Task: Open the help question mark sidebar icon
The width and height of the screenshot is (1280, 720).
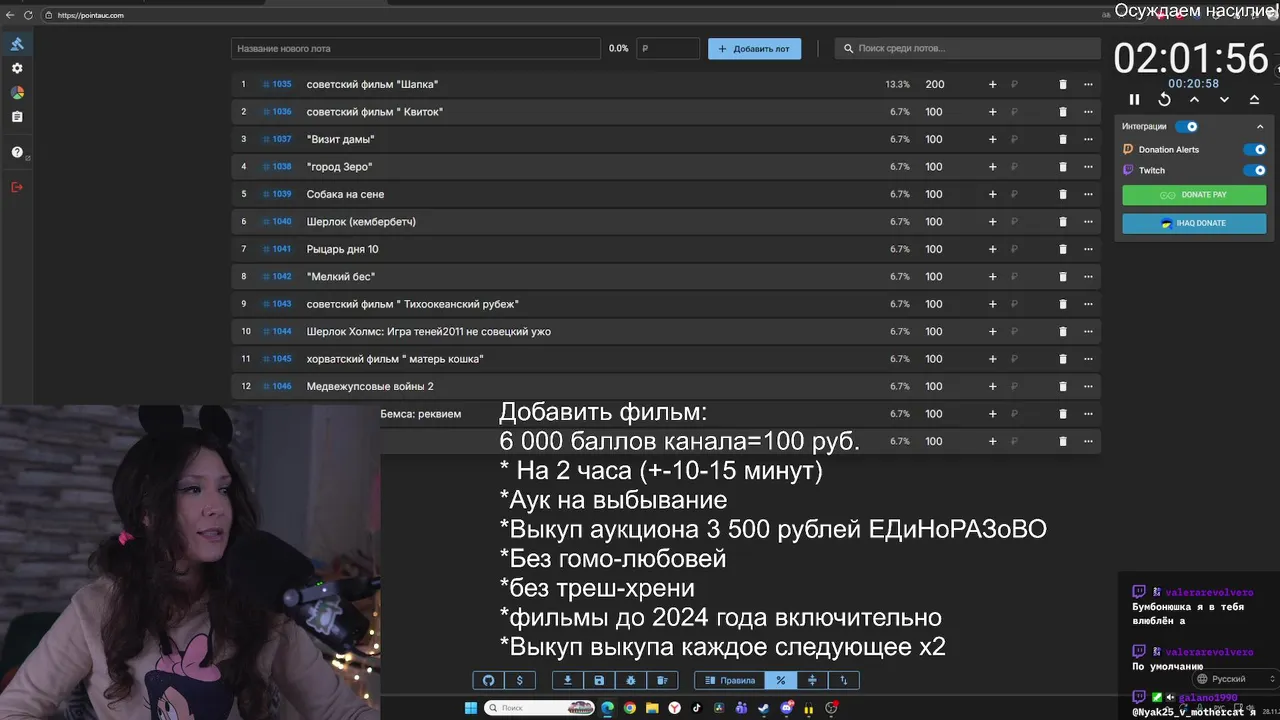Action: pos(16,152)
